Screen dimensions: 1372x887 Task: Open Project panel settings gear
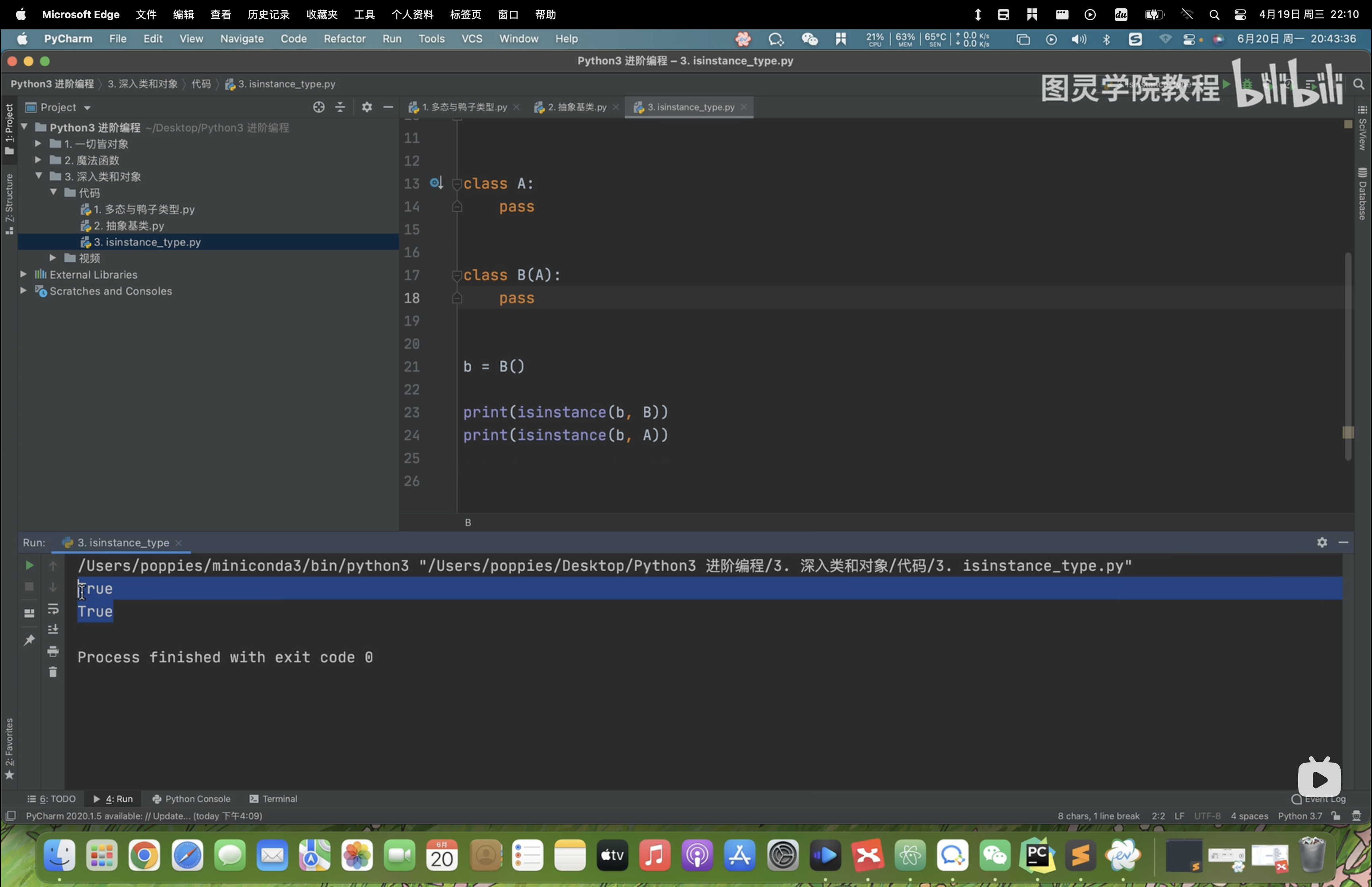click(367, 107)
